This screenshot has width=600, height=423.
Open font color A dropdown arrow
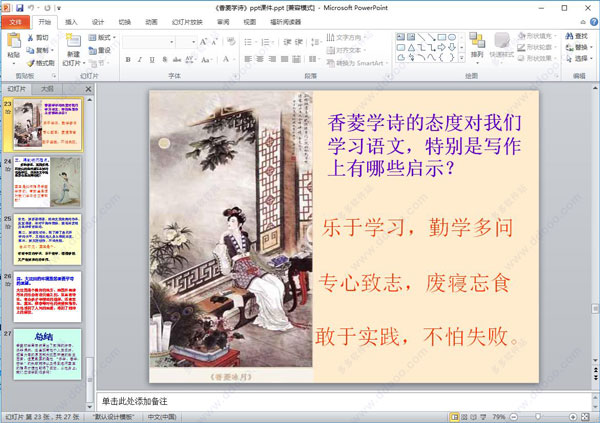(234, 59)
